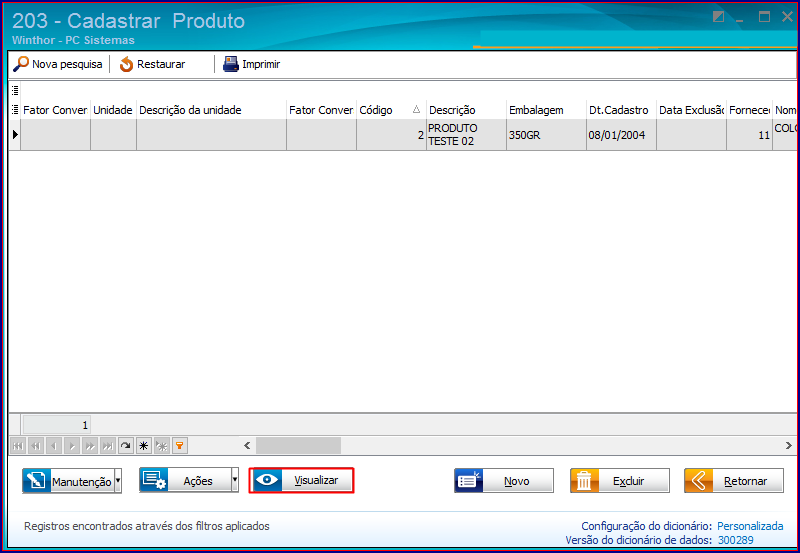Viewport: 800px width, 553px height.
Task: Minimize the Cadastrar Produto window
Action: [739, 18]
